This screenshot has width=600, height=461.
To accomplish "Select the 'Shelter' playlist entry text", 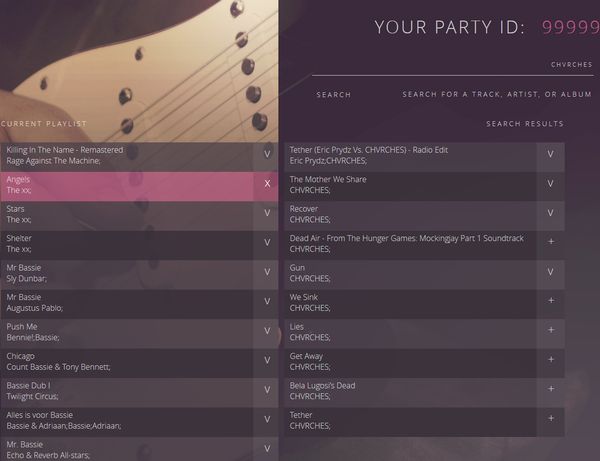I will pos(19,238).
